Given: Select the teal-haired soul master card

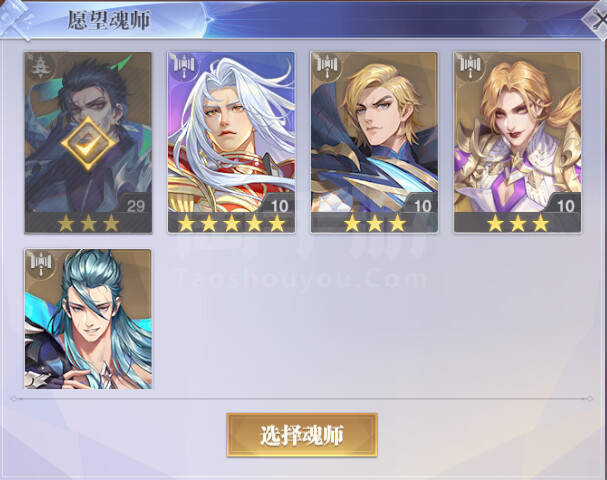Looking at the screenshot, I should point(88,319).
